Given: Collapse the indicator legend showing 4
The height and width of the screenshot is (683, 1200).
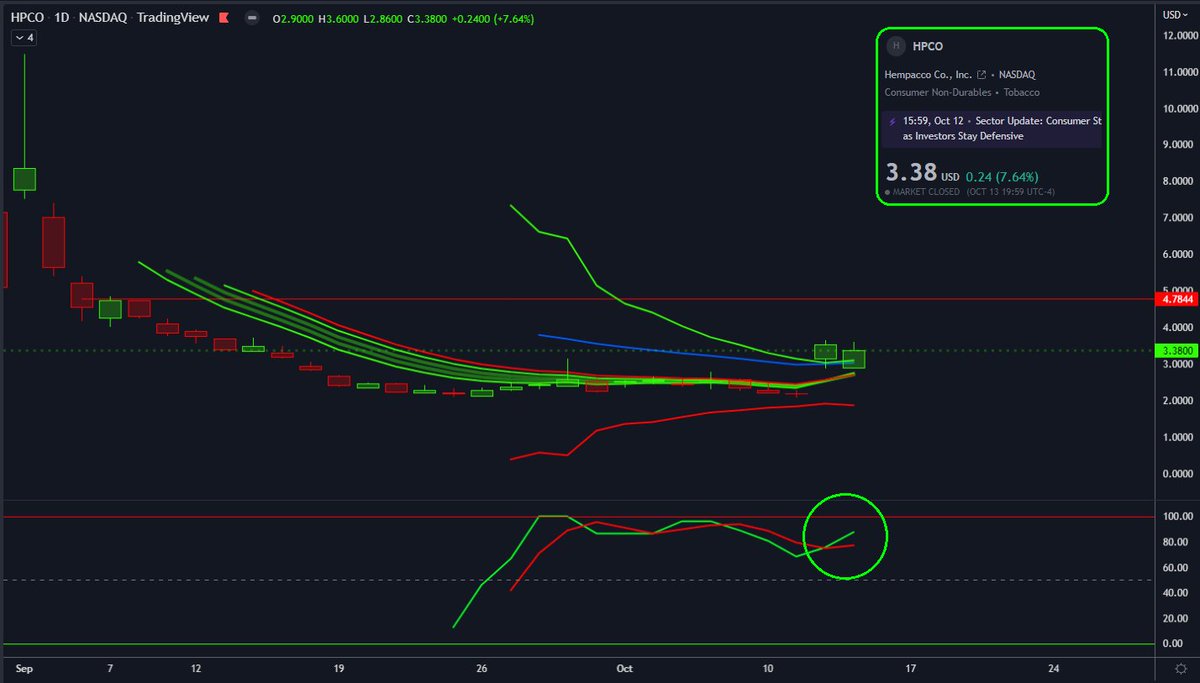Looking at the screenshot, I should pos(25,38).
